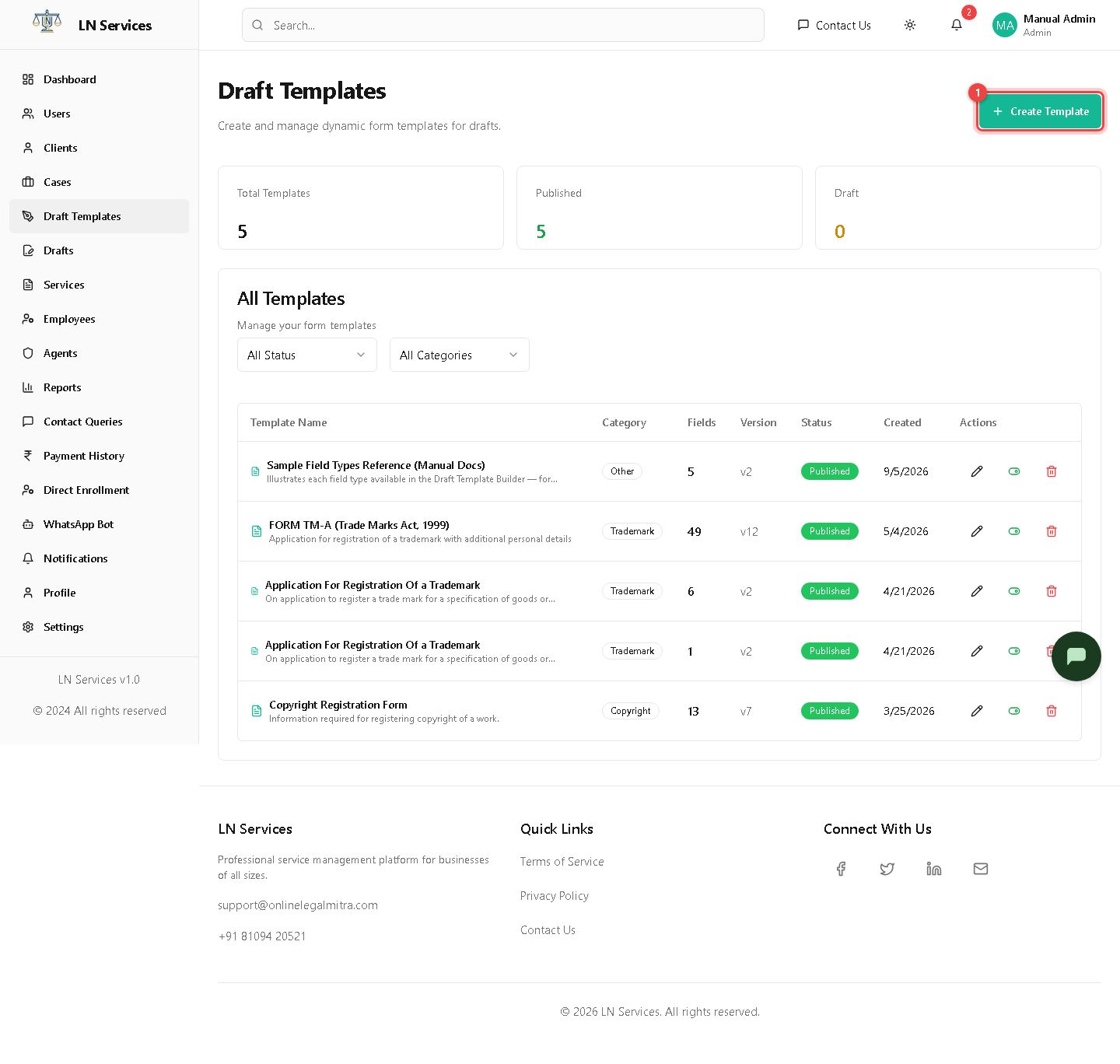Click the email envelope icon in footer
The image size is (1120, 1064).
tap(981, 869)
